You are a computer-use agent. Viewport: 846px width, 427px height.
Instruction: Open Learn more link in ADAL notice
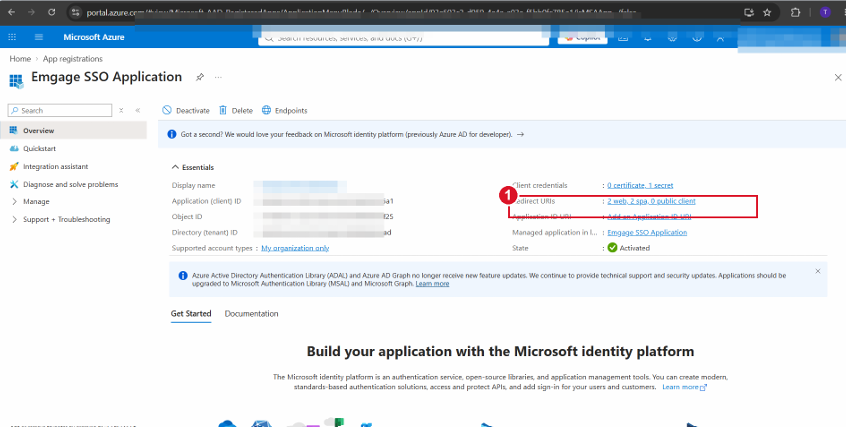[x=432, y=283]
